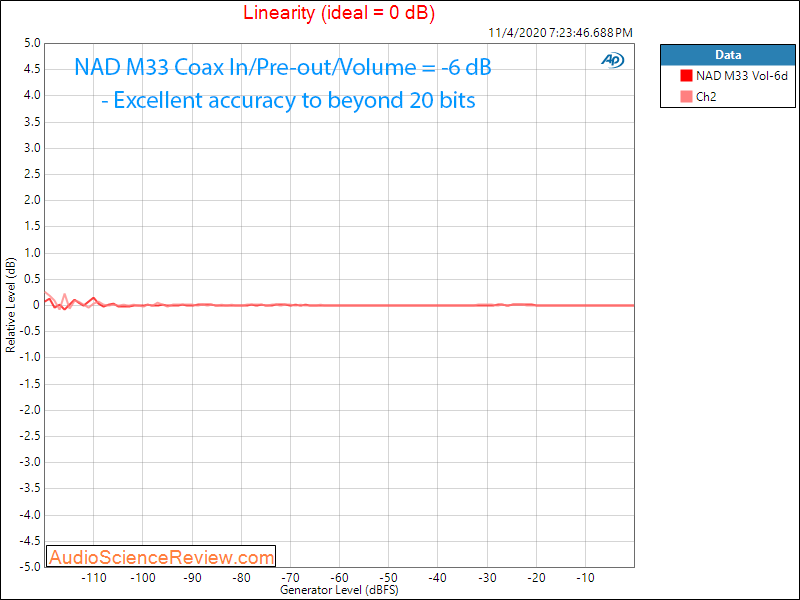Click the -90 x-axis tick value
The width and height of the screenshot is (800, 600).
(x=192, y=578)
